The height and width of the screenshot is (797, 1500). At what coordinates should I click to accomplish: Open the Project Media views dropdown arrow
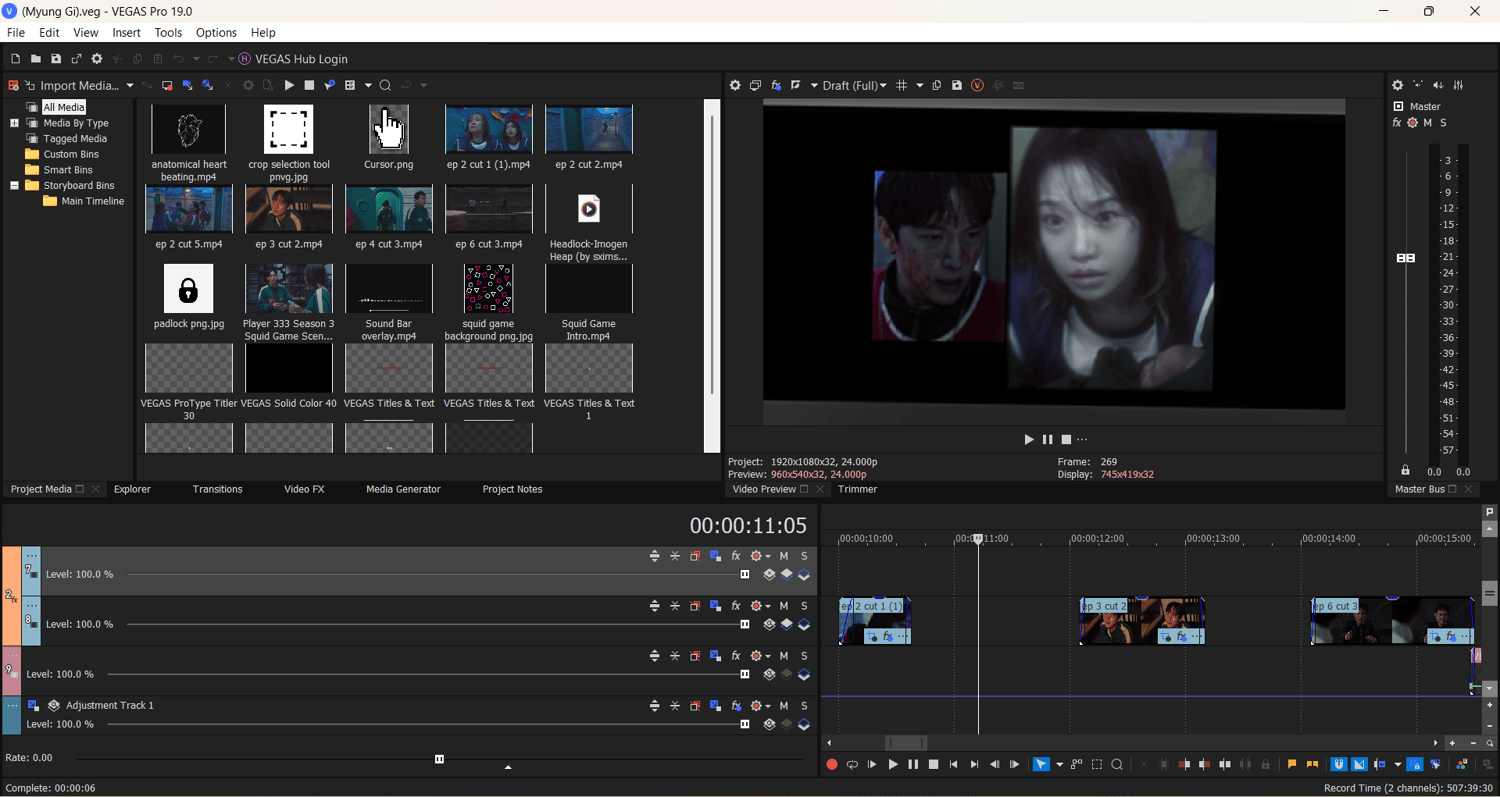pyautogui.click(x=368, y=86)
